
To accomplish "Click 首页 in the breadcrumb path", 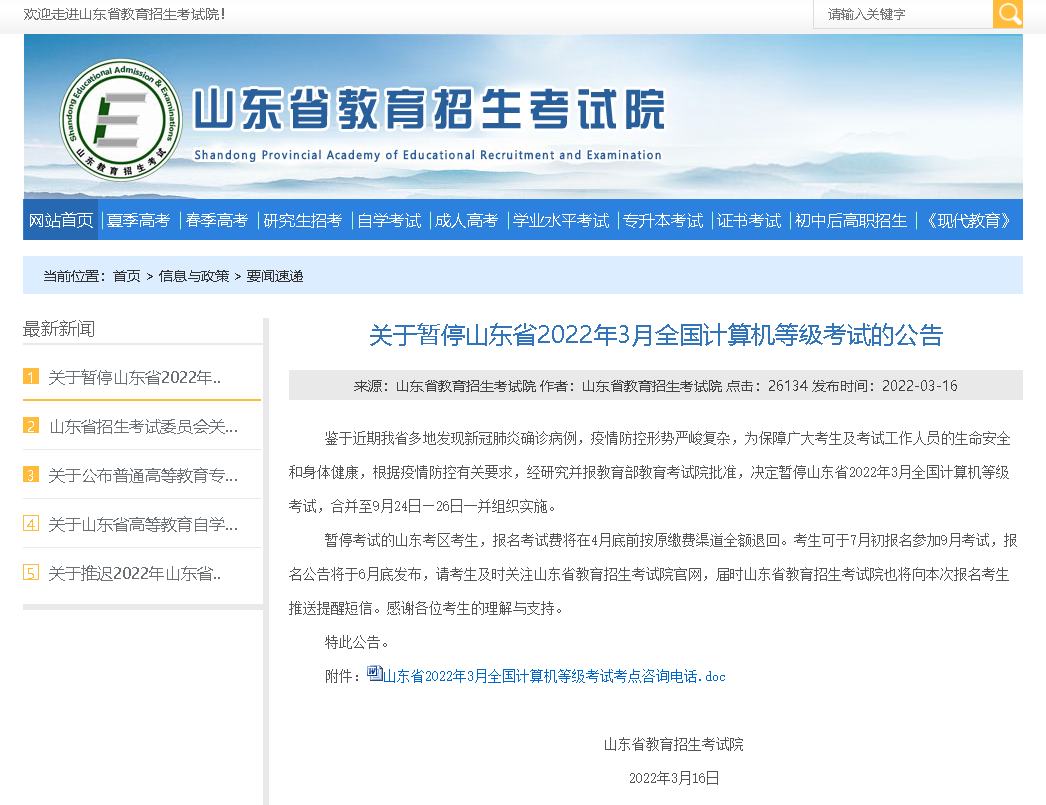I will (127, 276).
